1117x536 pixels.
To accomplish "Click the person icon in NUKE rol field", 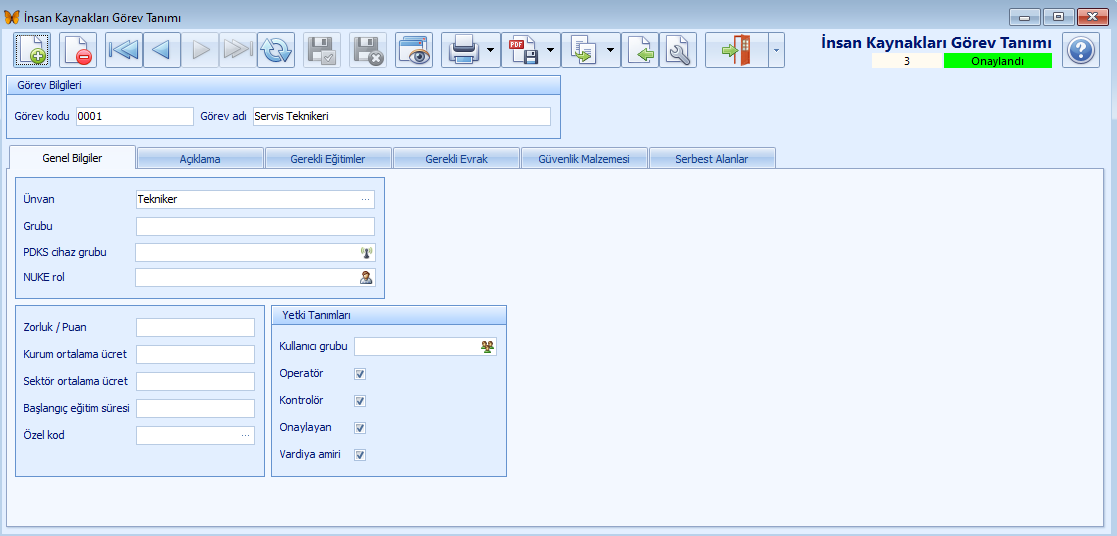I will click(366, 278).
